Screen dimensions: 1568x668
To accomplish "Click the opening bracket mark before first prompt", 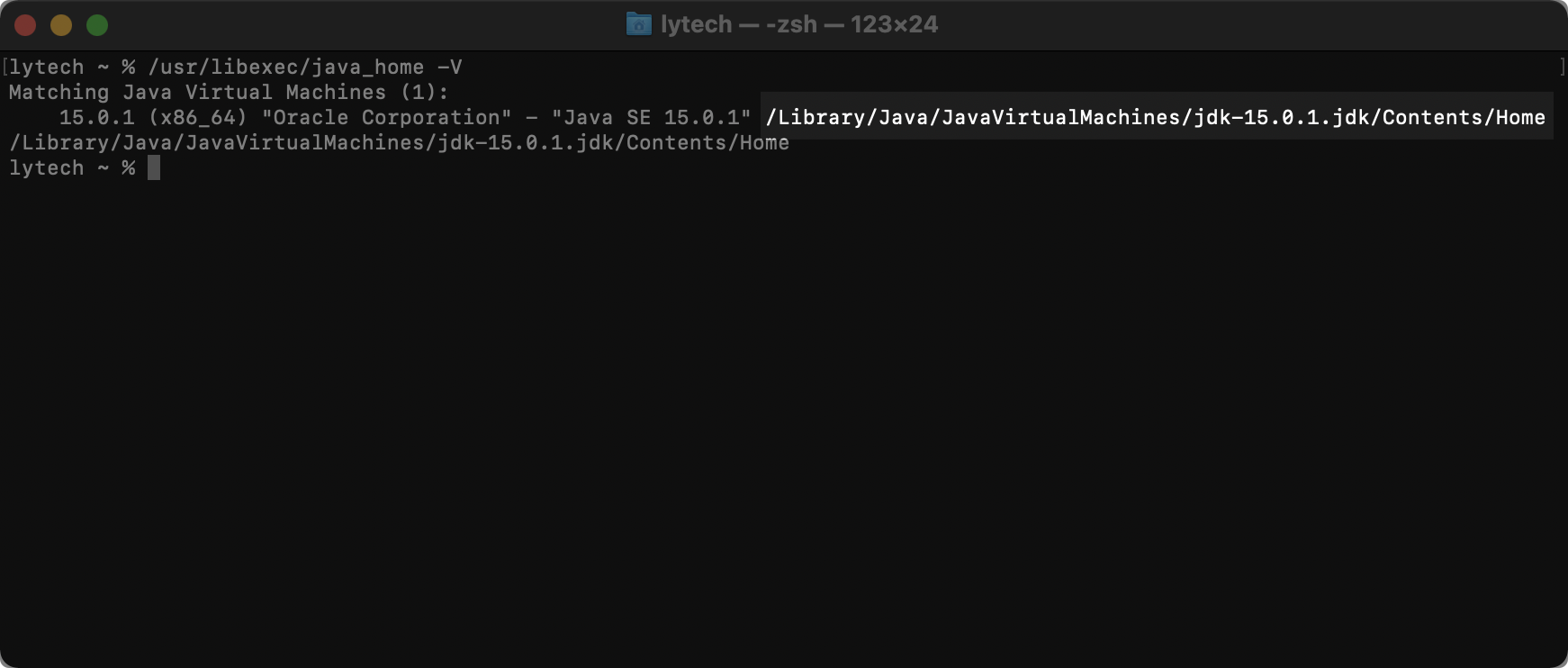I will [5, 67].
